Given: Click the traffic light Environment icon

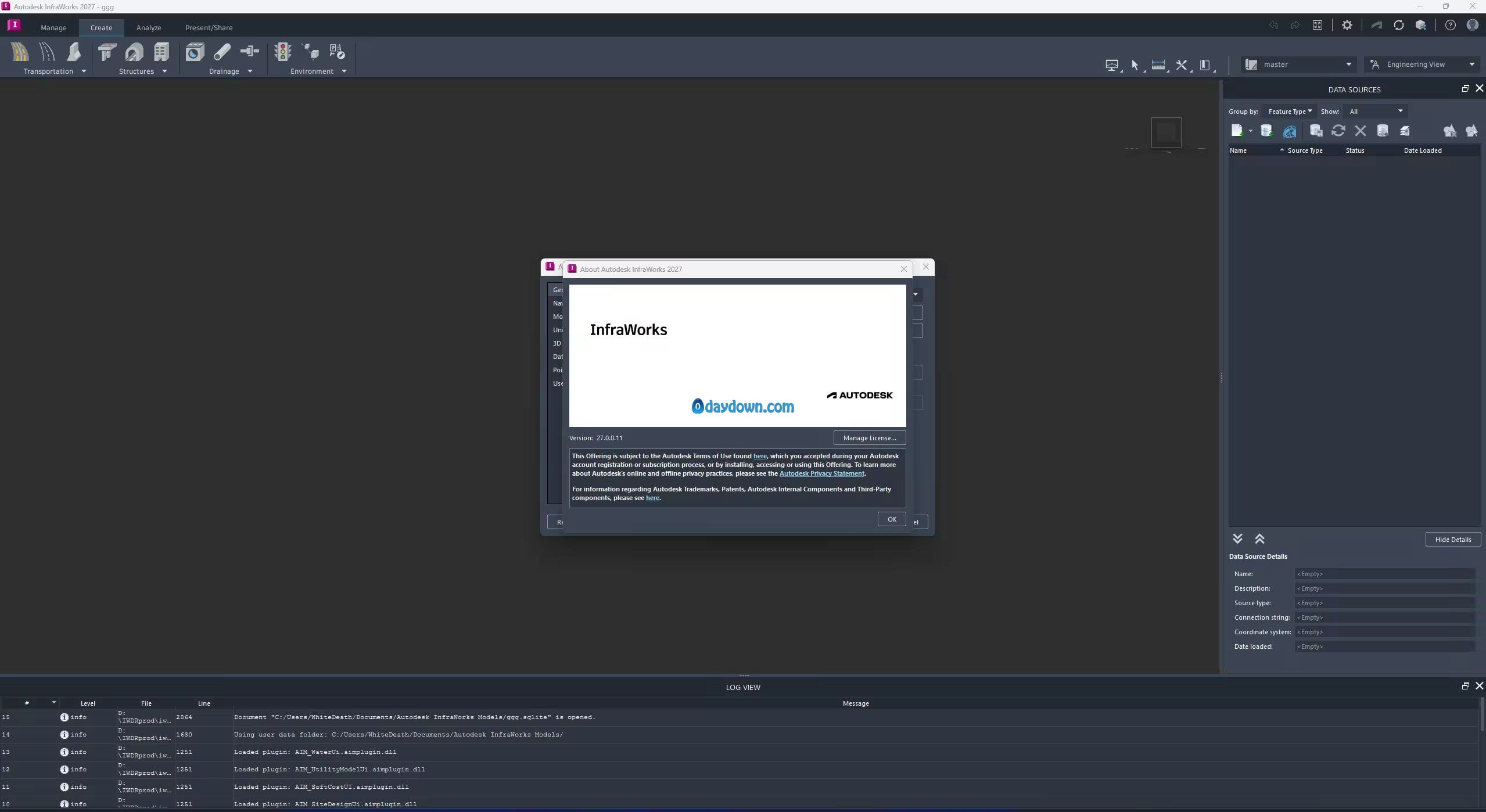Looking at the screenshot, I should pyautogui.click(x=283, y=52).
